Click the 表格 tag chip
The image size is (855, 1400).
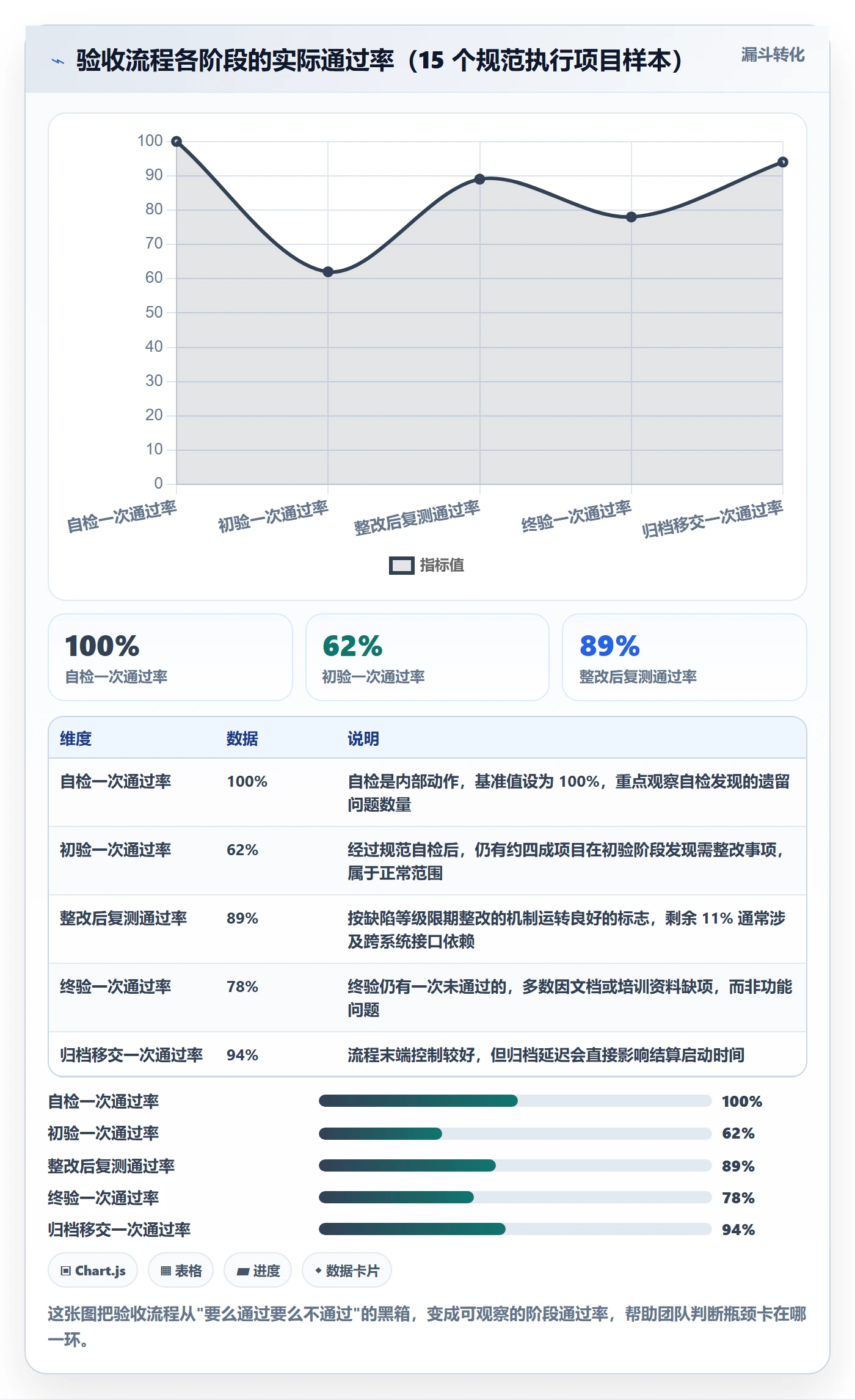tap(181, 1271)
